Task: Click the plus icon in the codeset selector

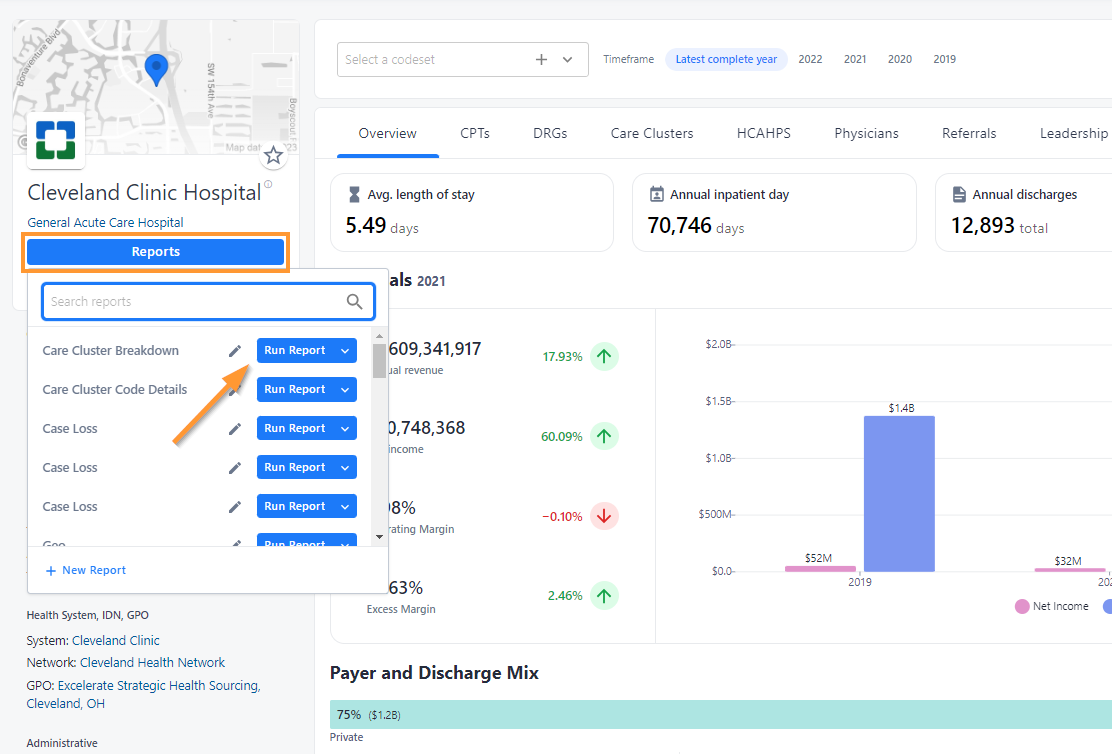Action: click(541, 60)
